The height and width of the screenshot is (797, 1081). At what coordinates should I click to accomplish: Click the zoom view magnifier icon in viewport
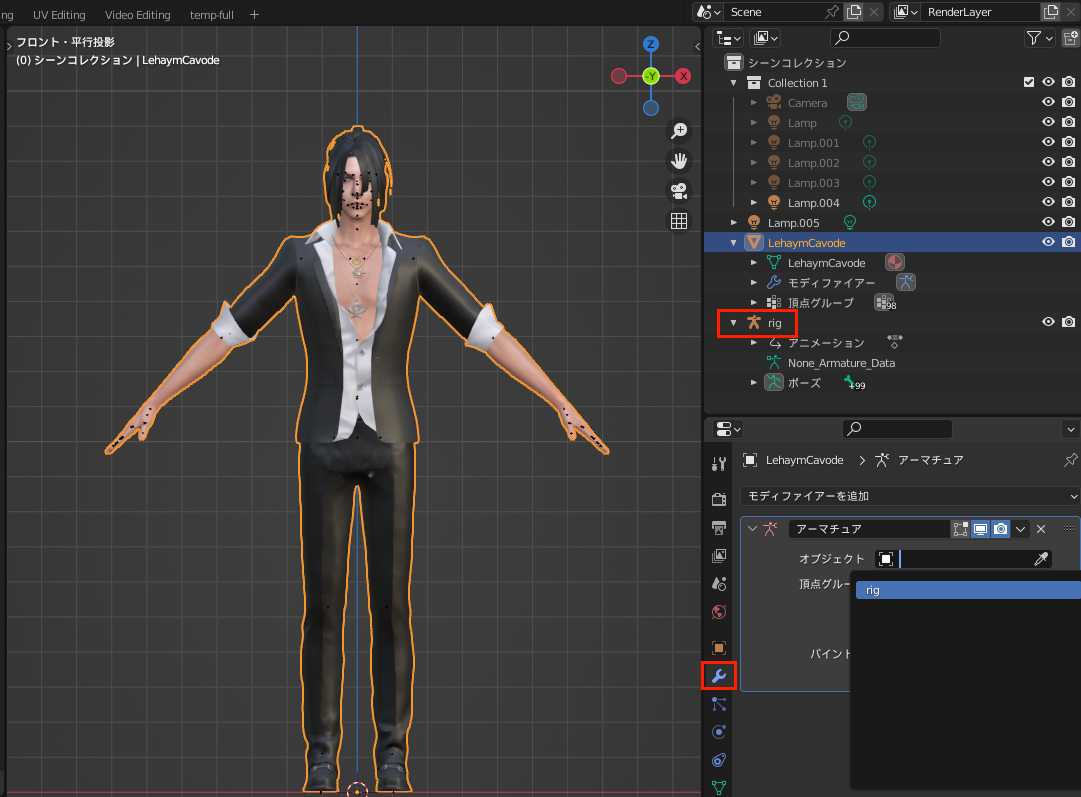click(x=679, y=131)
